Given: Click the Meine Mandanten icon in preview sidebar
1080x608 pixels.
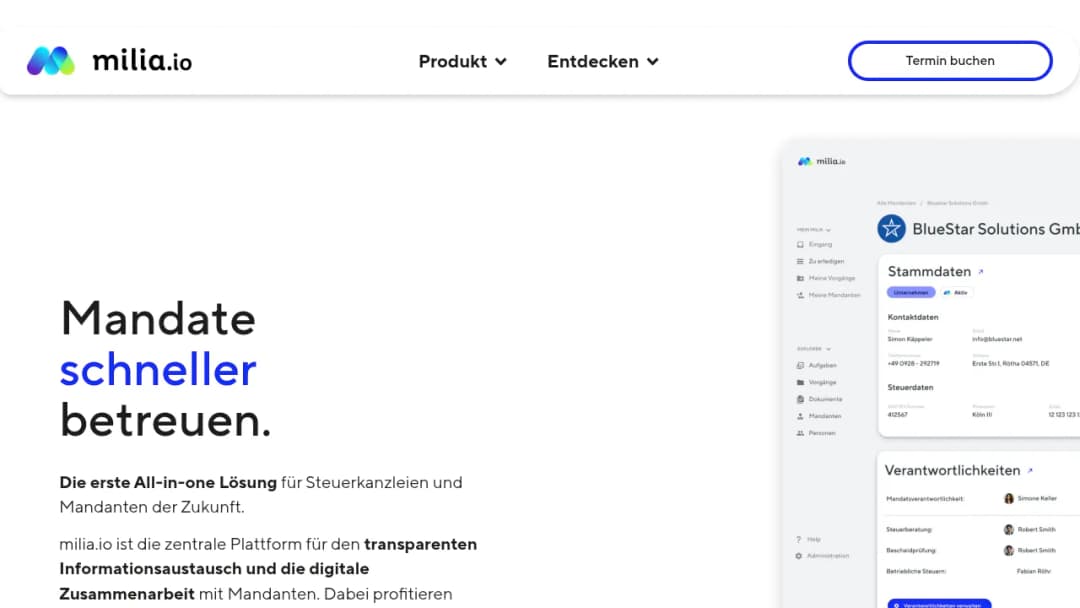Looking at the screenshot, I should [800, 295].
